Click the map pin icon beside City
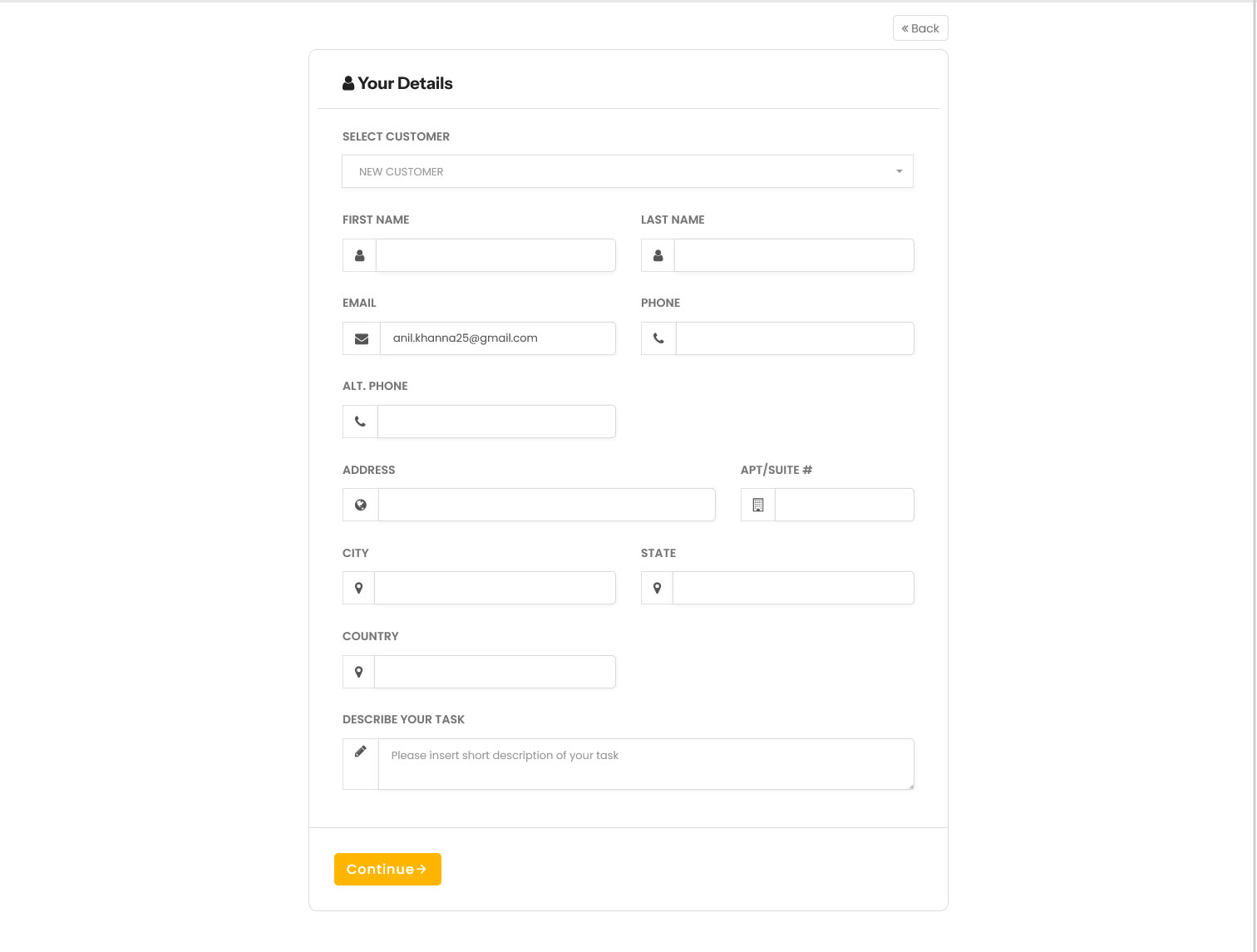The image size is (1257, 952). tap(359, 588)
